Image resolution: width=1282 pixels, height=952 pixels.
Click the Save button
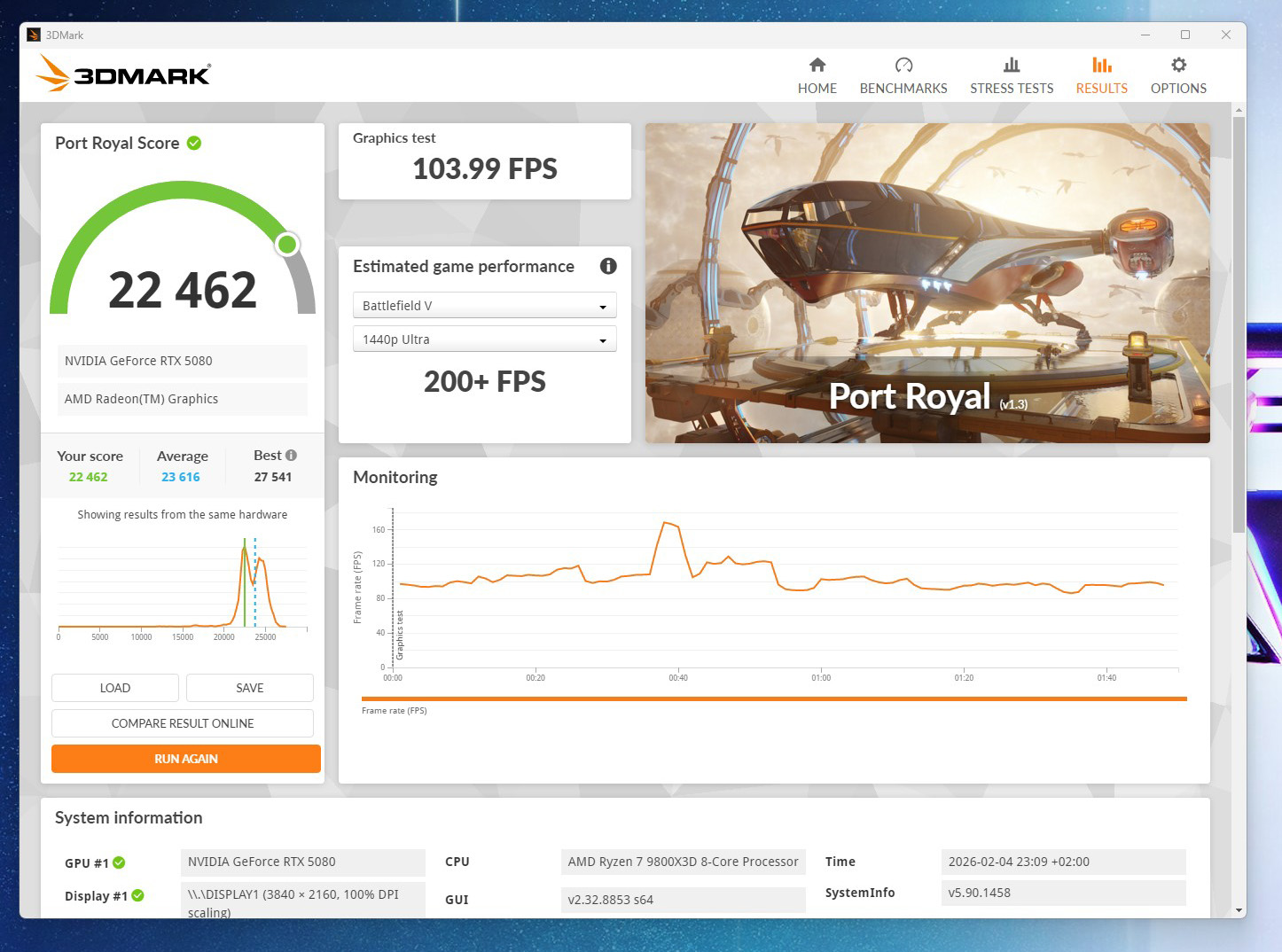click(249, 688)
